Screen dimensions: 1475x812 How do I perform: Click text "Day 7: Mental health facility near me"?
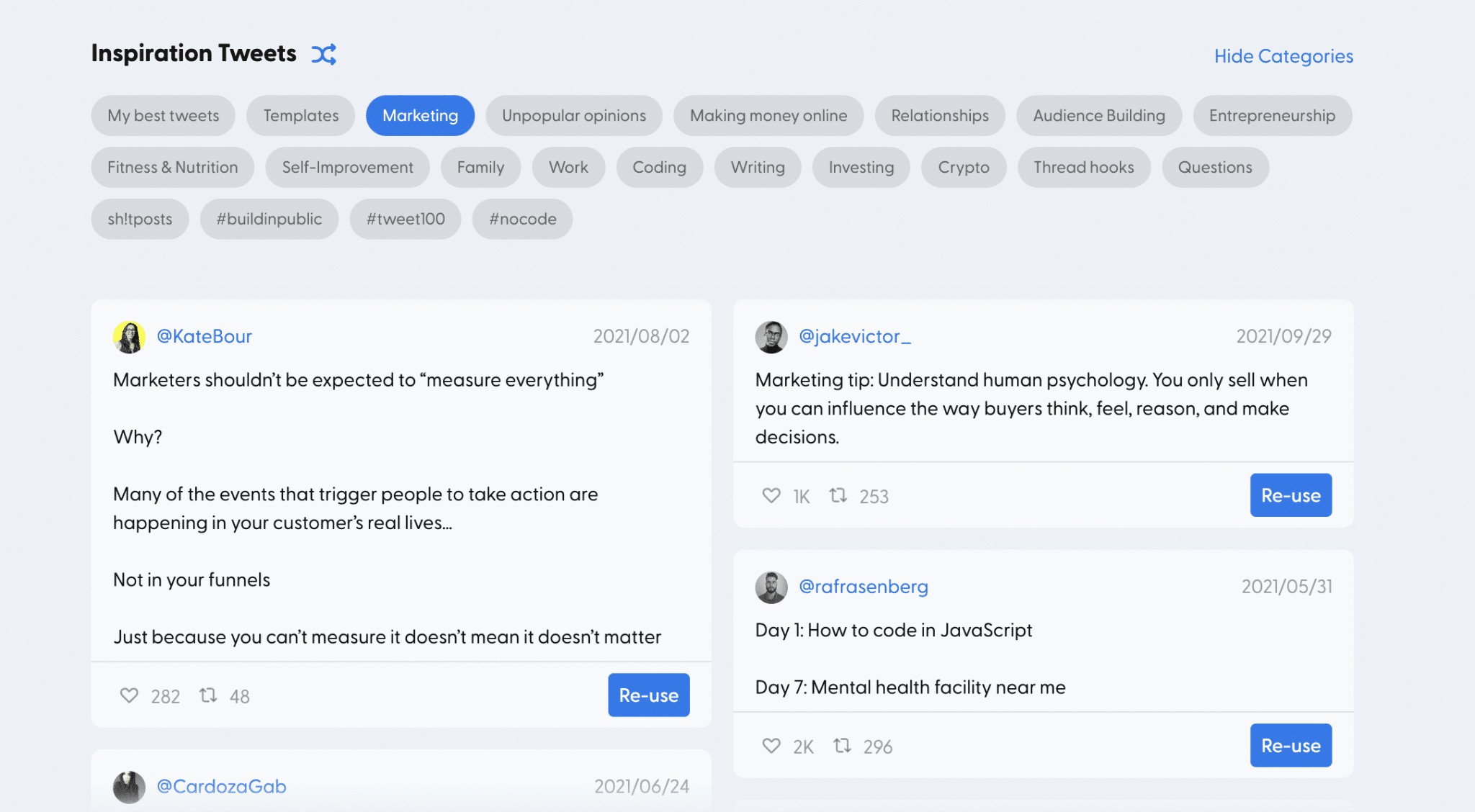pos(910,687)
